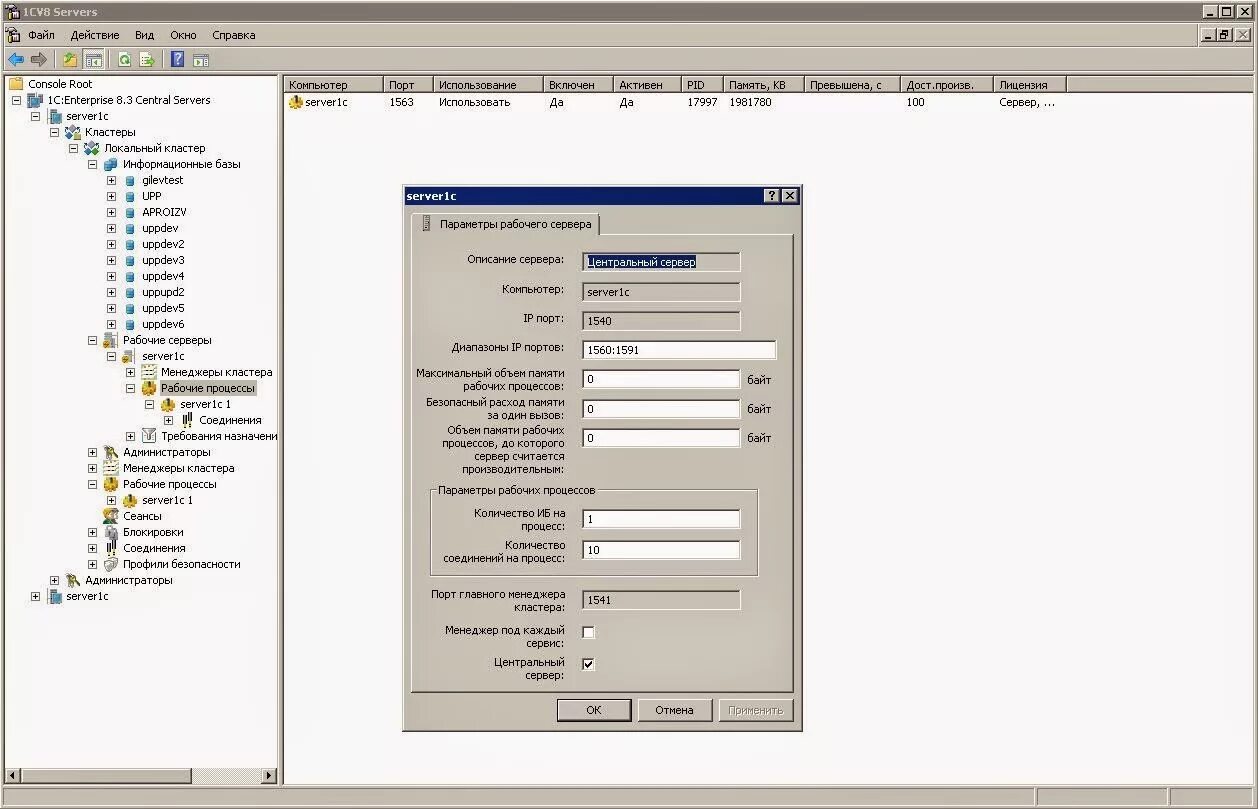Click the Количество ИБ на процесс field

pyautogui.click(x=661, y=519)
